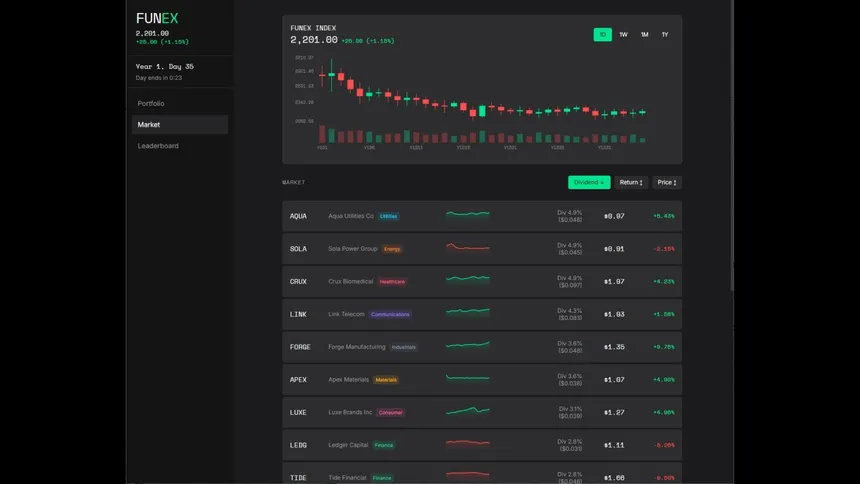Image resolution: width=860 pixels, height=484 pixels.
Task: Click LEDG price $1.11
Action: 614,446
